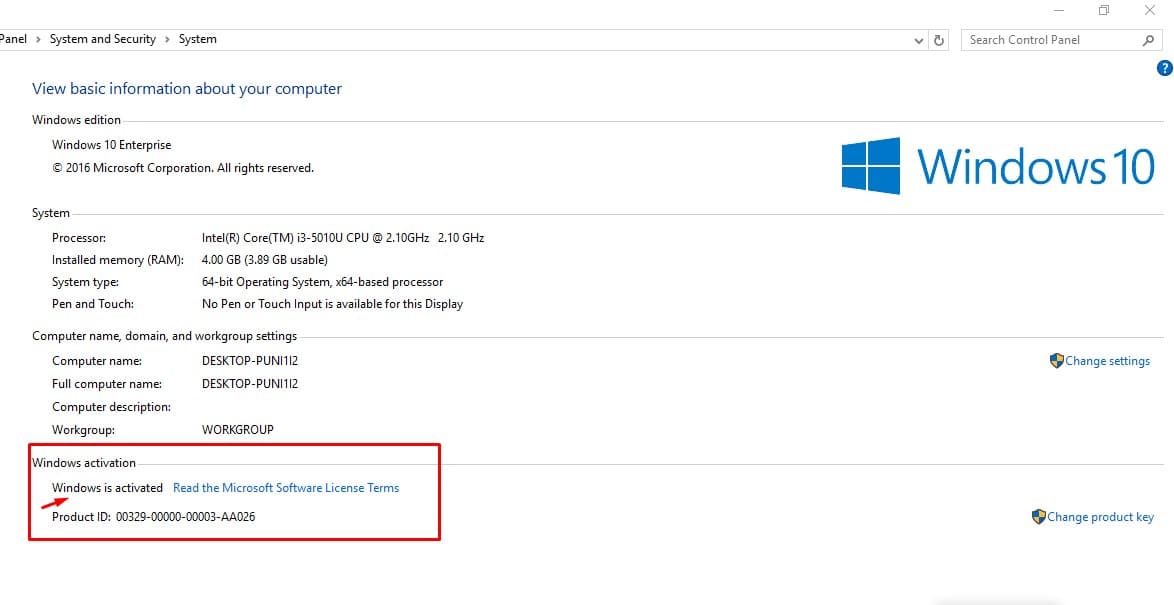Viewport: 1174px width, 605px height.
Task: Open the Change product key link
Action: point(1099,517)
